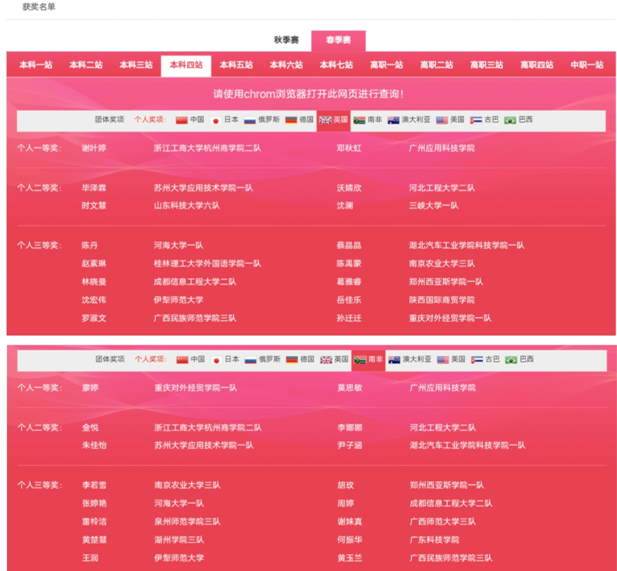The height and width of the screenshot is (571, 617).
Task: Select the China flag in the upper filter bar
Action: [182, 120]
